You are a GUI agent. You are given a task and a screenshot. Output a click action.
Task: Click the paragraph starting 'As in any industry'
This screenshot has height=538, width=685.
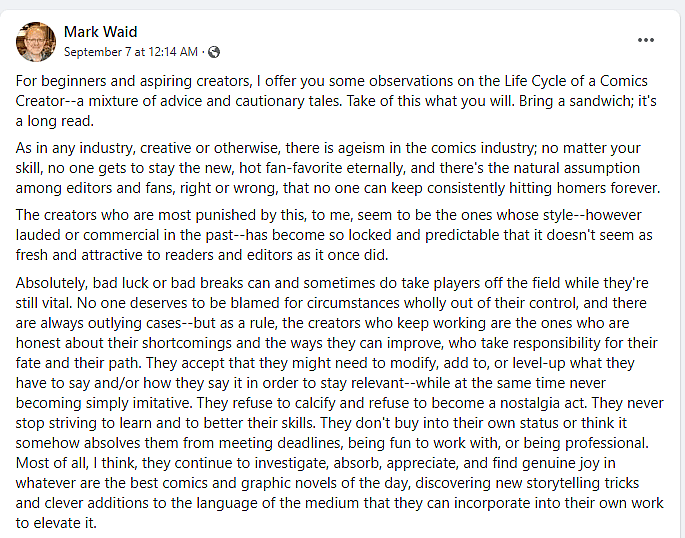coord(330,168)
